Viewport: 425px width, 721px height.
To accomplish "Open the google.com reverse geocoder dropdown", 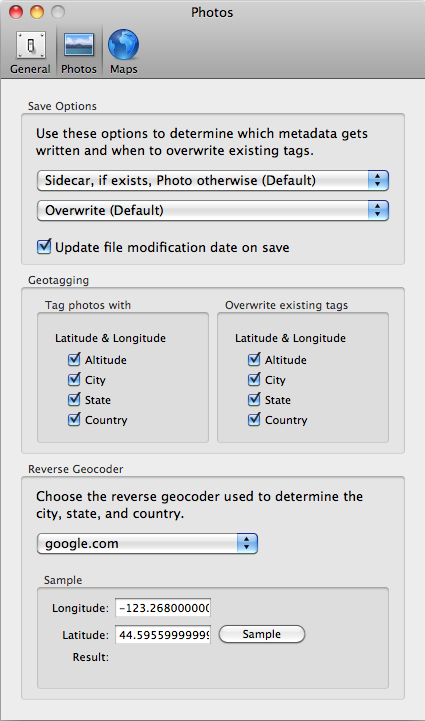I will [147, 544].
